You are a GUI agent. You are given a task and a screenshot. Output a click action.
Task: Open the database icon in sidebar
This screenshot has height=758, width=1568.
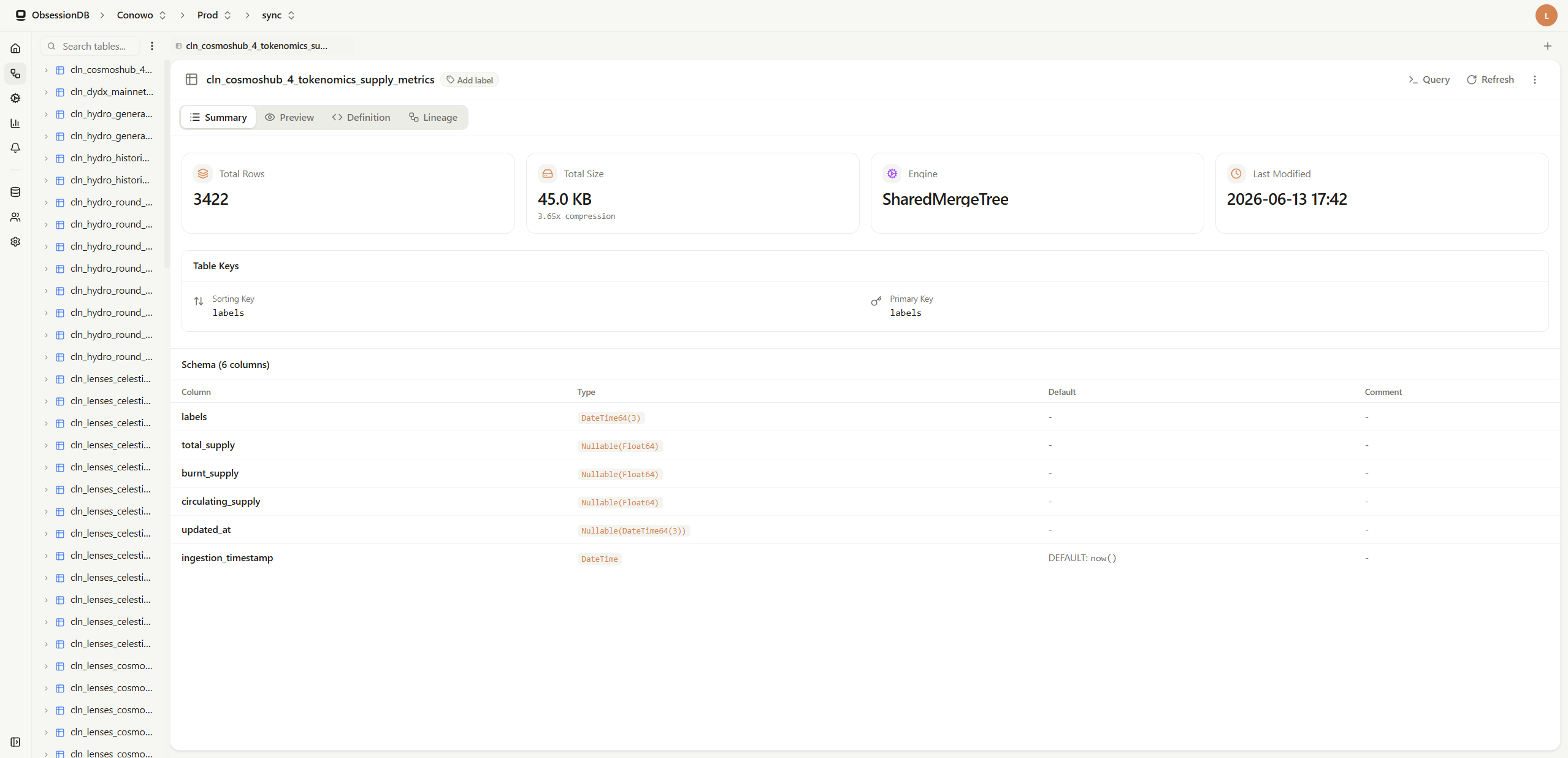click(x=15, y=192)
